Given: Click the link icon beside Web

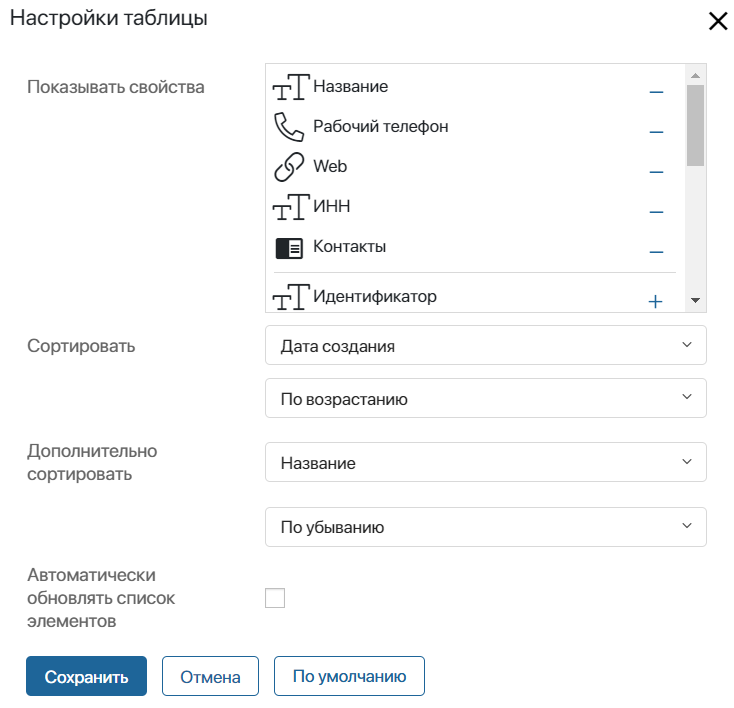Looking at the screenshot, I should point(289,167).
